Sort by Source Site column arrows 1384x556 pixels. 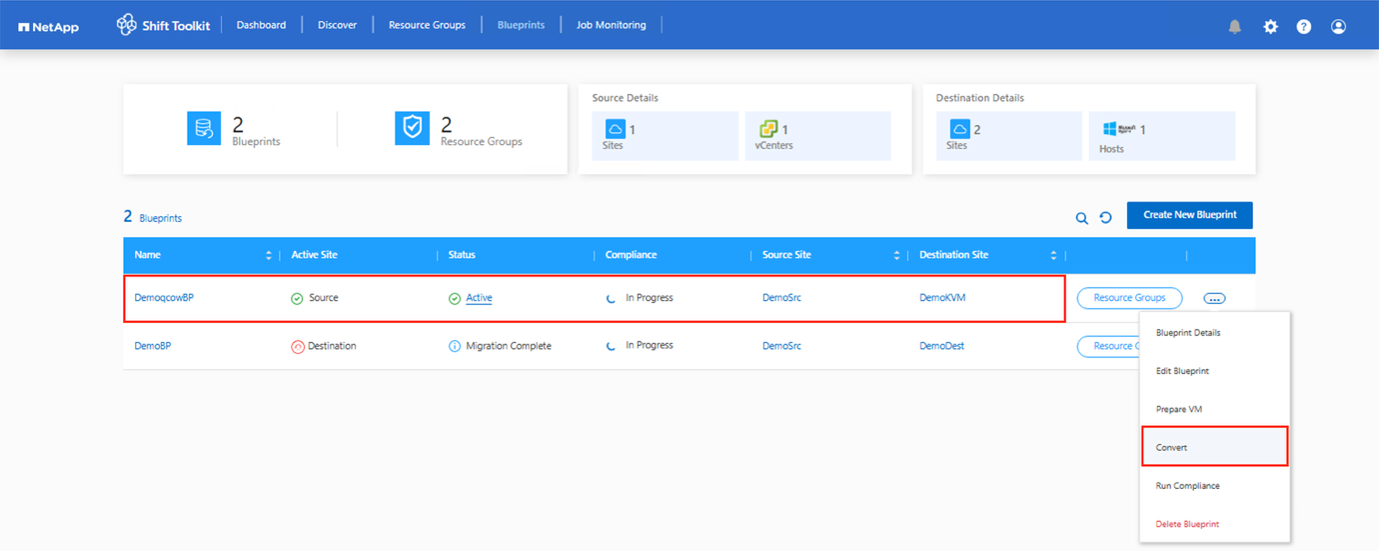point(896,256)
